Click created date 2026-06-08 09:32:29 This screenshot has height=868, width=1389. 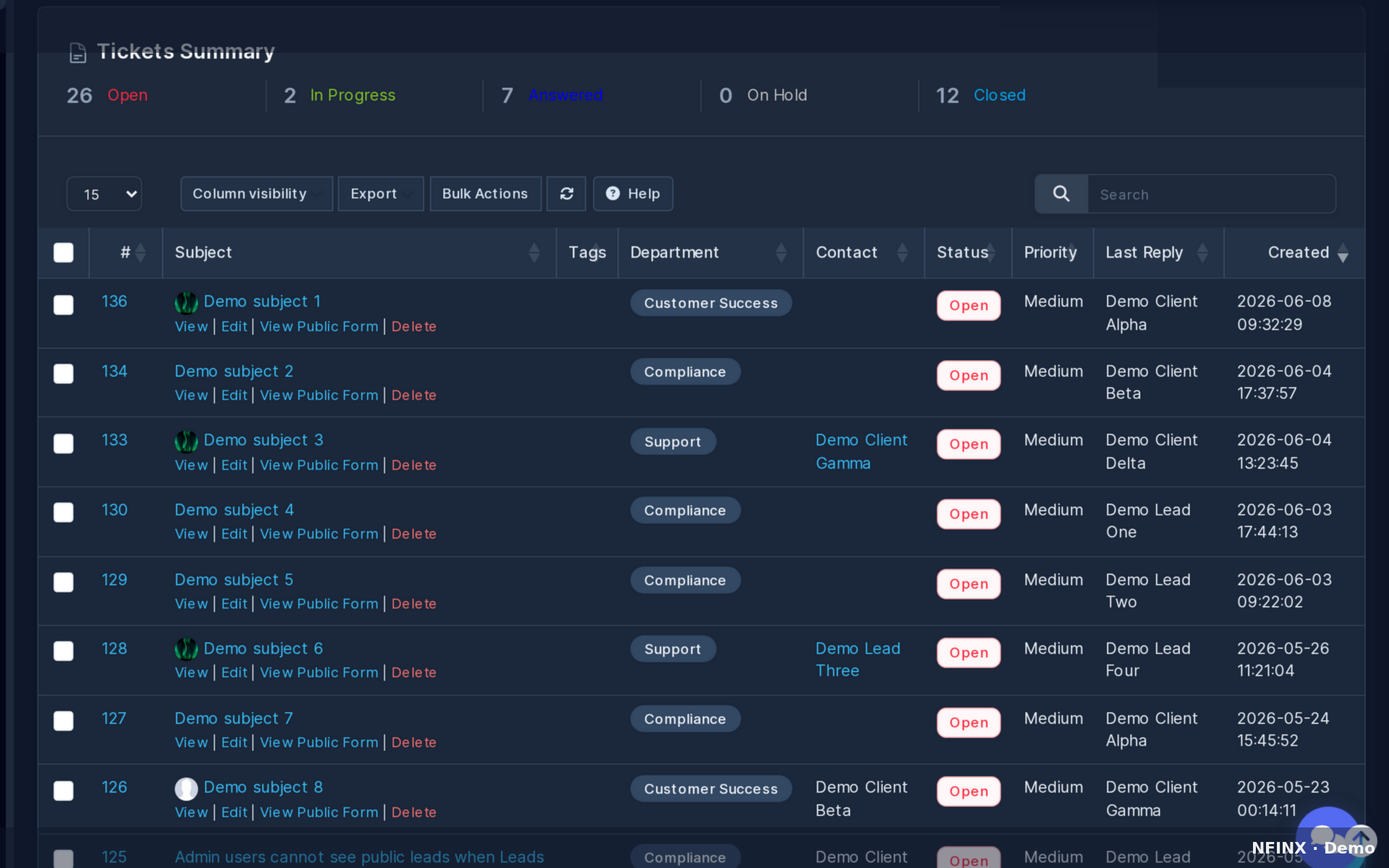1284,313
